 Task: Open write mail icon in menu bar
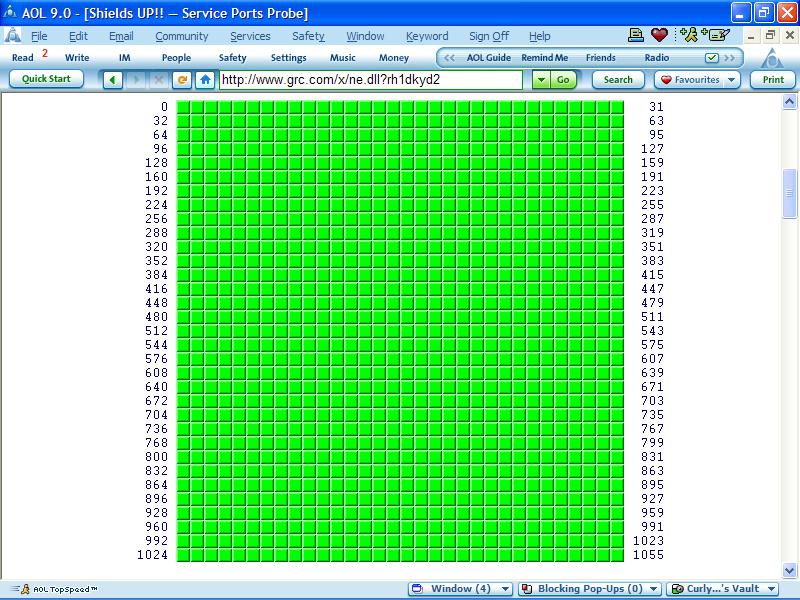tap(715, 35)
